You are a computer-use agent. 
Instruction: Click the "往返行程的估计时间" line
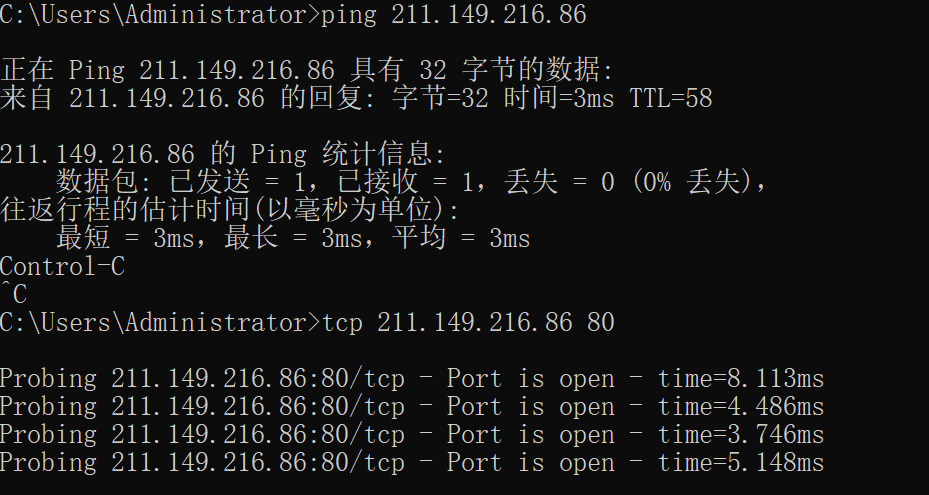pyautogui.click(x=230, y=211)
